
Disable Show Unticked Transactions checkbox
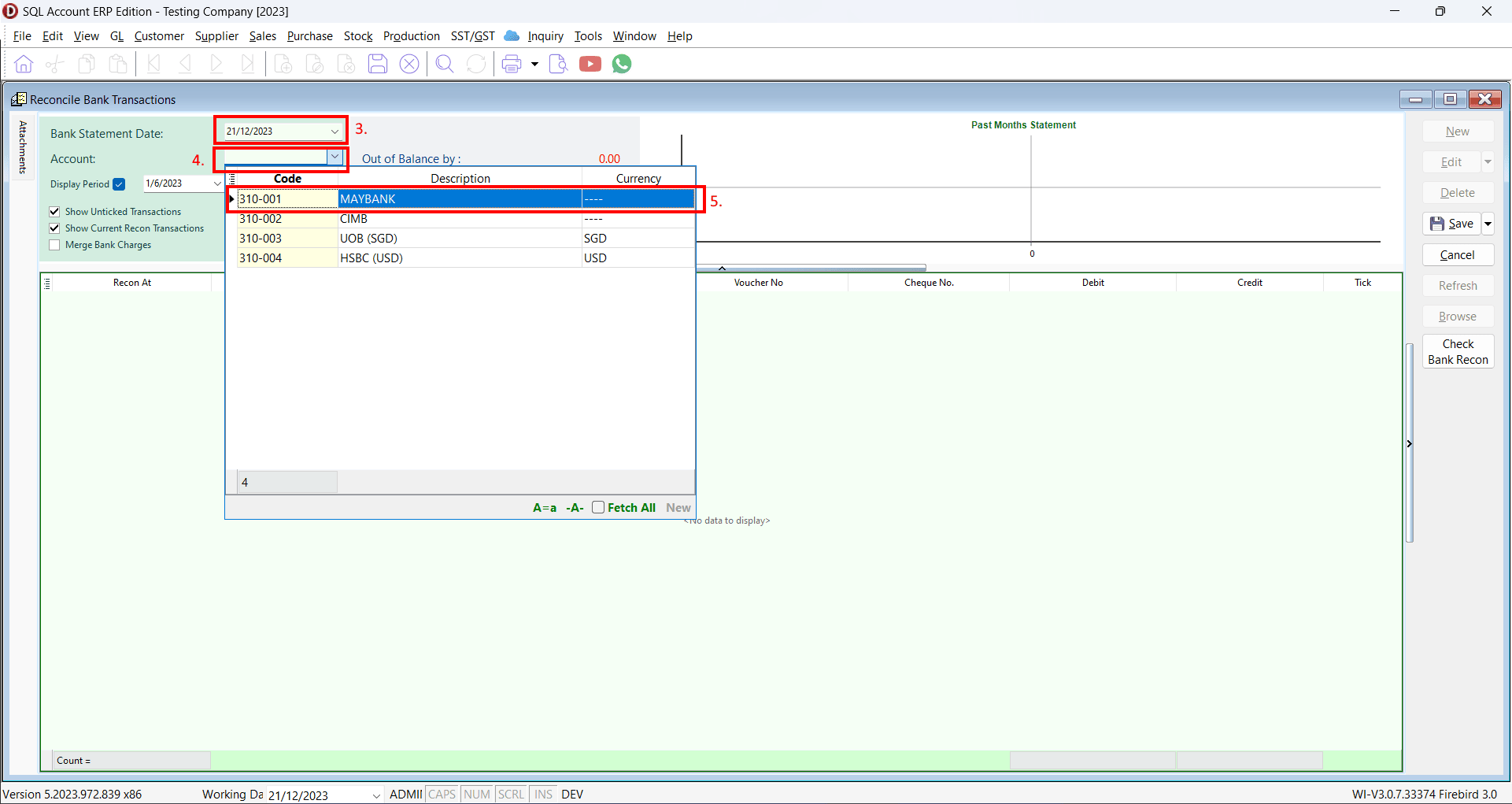click(55, 212)
